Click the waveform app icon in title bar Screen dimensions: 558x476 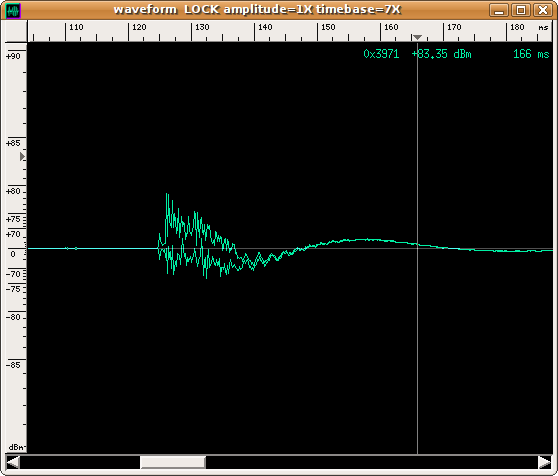[x=13, y=11]
